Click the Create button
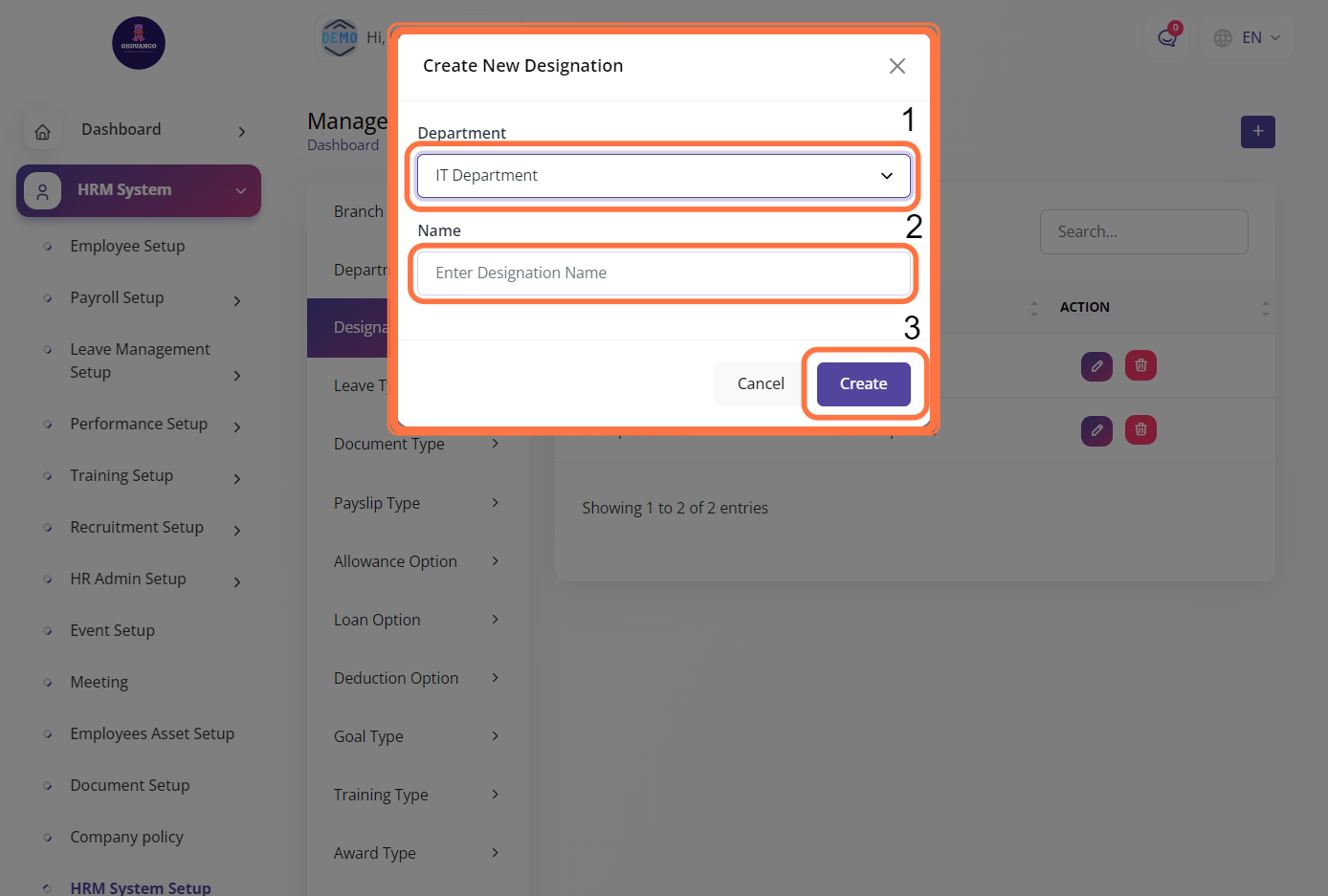The image size is (1328, 896). (x=863, y=383)
